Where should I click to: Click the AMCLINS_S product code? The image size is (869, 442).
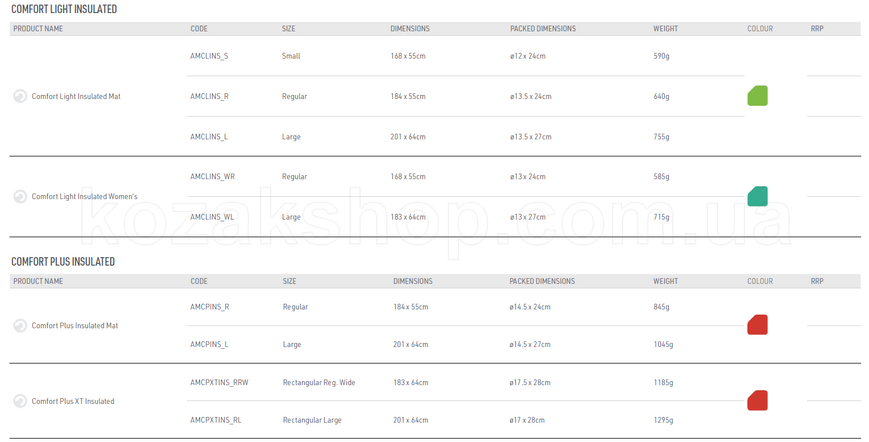click(x=209, y=56)
